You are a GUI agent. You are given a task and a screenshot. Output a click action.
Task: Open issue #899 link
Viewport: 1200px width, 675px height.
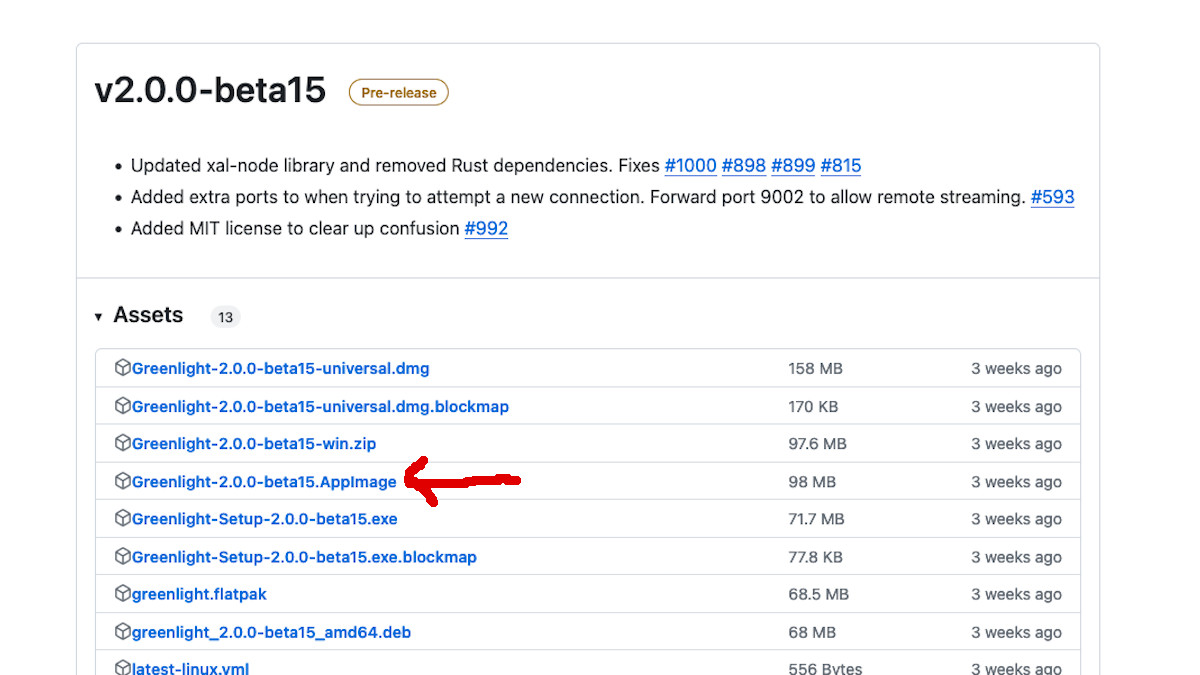[x=792, y=166]
